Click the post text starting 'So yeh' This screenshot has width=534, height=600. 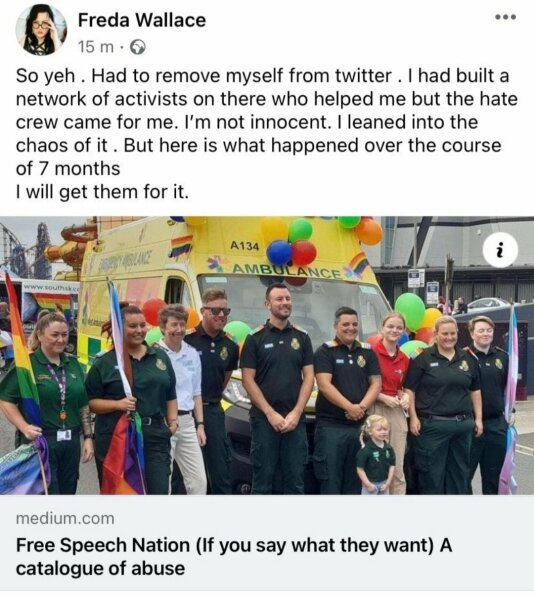[266, 134]
